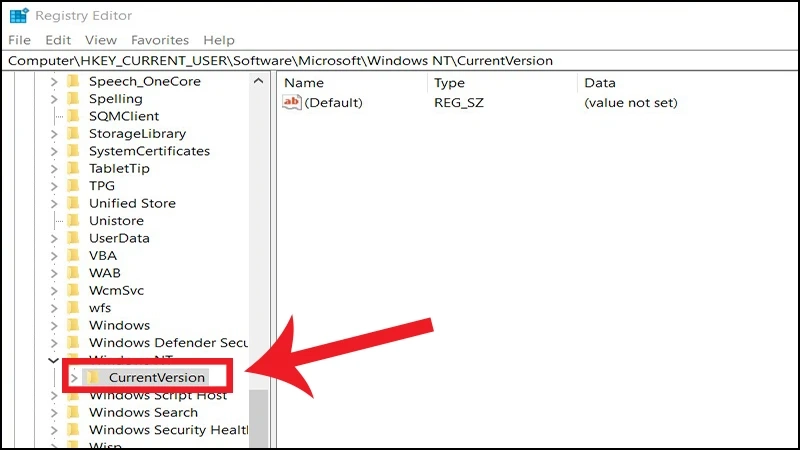The image size is (800, 450).
Task: Select the SQMClient key label
Action: click(124, 116)
